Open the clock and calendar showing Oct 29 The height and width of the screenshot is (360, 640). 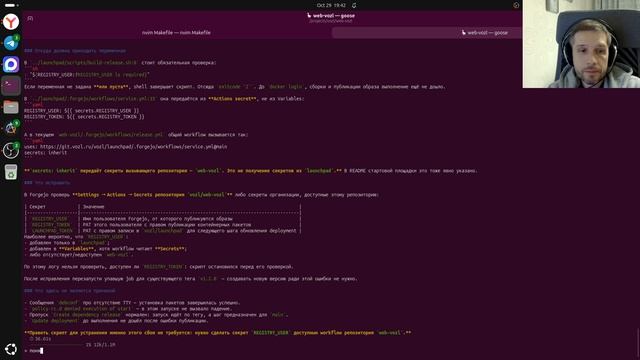331,5
